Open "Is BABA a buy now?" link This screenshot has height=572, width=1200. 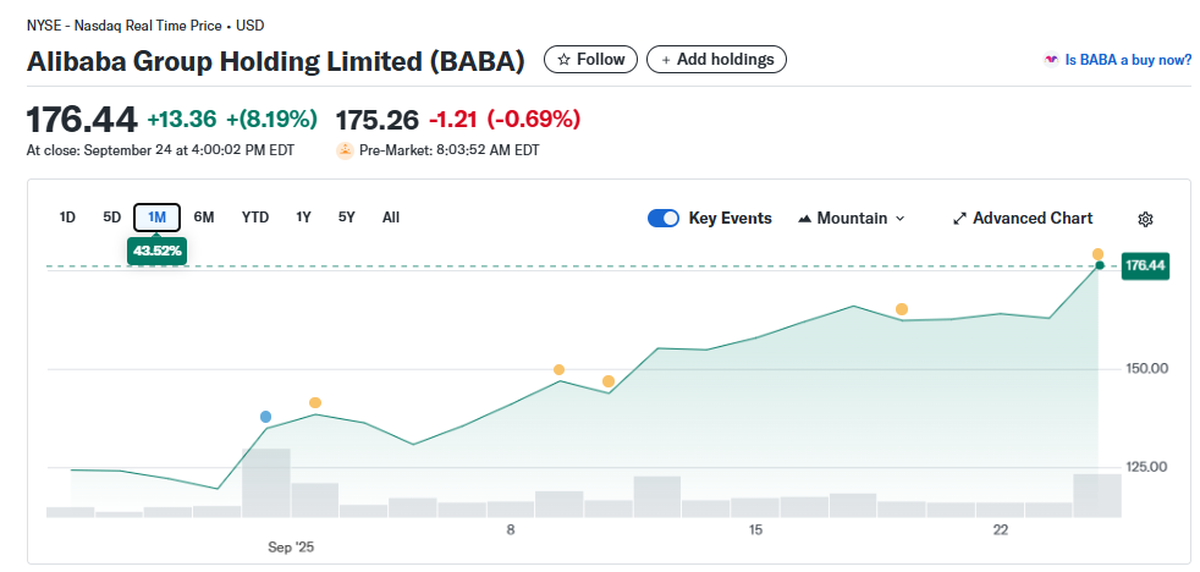click(1128, 60)
